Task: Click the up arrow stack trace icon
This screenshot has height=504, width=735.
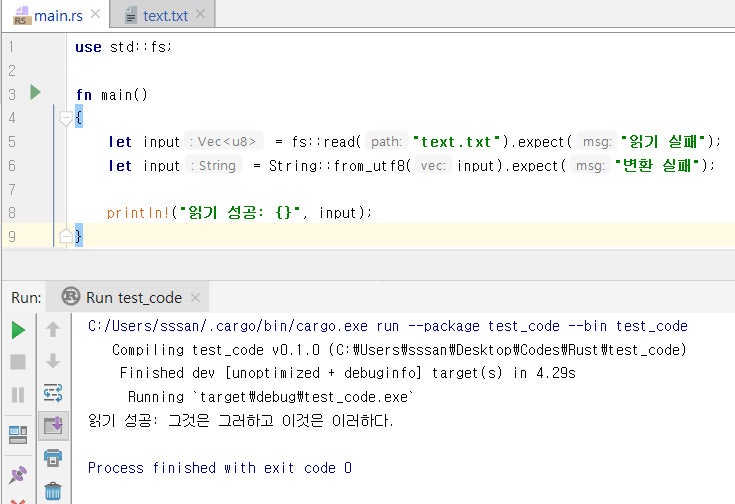Action: tap(53, 329)
